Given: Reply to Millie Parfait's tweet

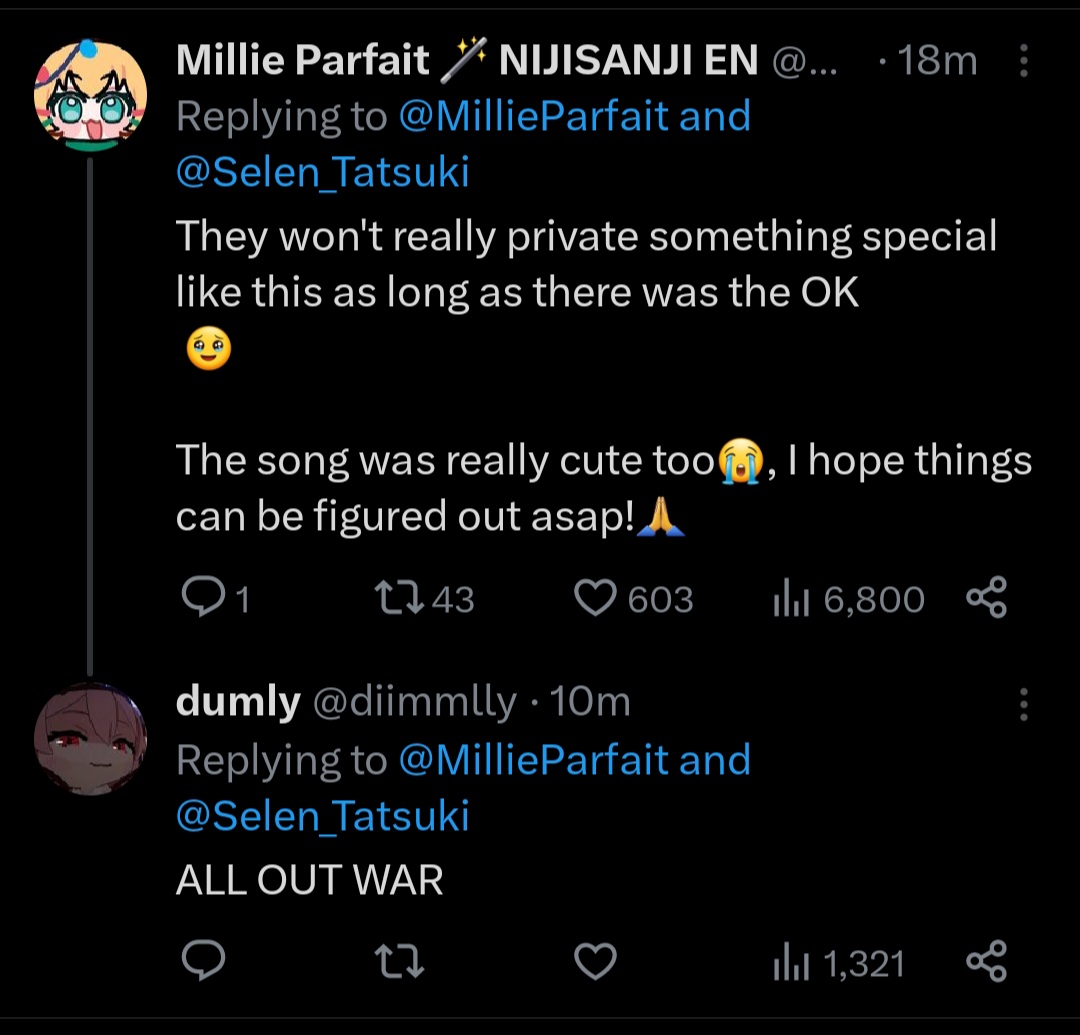Looking at the screenshot, I should (205, 599).
